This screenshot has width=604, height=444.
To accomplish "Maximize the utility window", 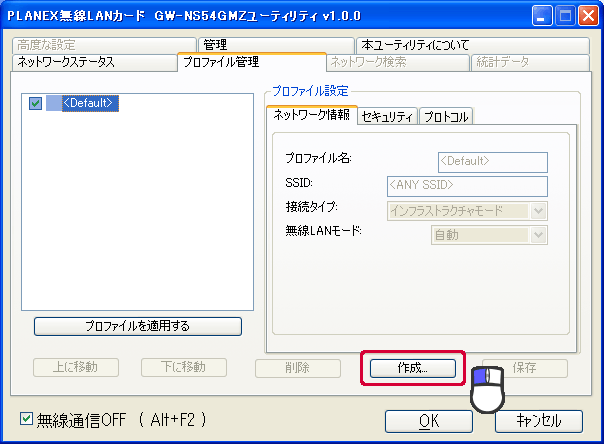I will click(565, 16).
